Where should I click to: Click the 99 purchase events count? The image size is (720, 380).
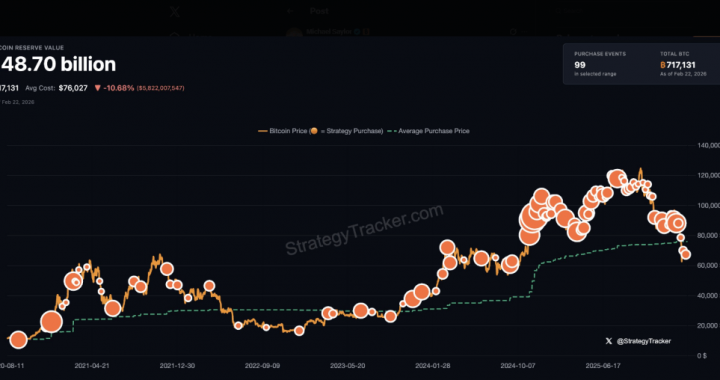[580, 65]
